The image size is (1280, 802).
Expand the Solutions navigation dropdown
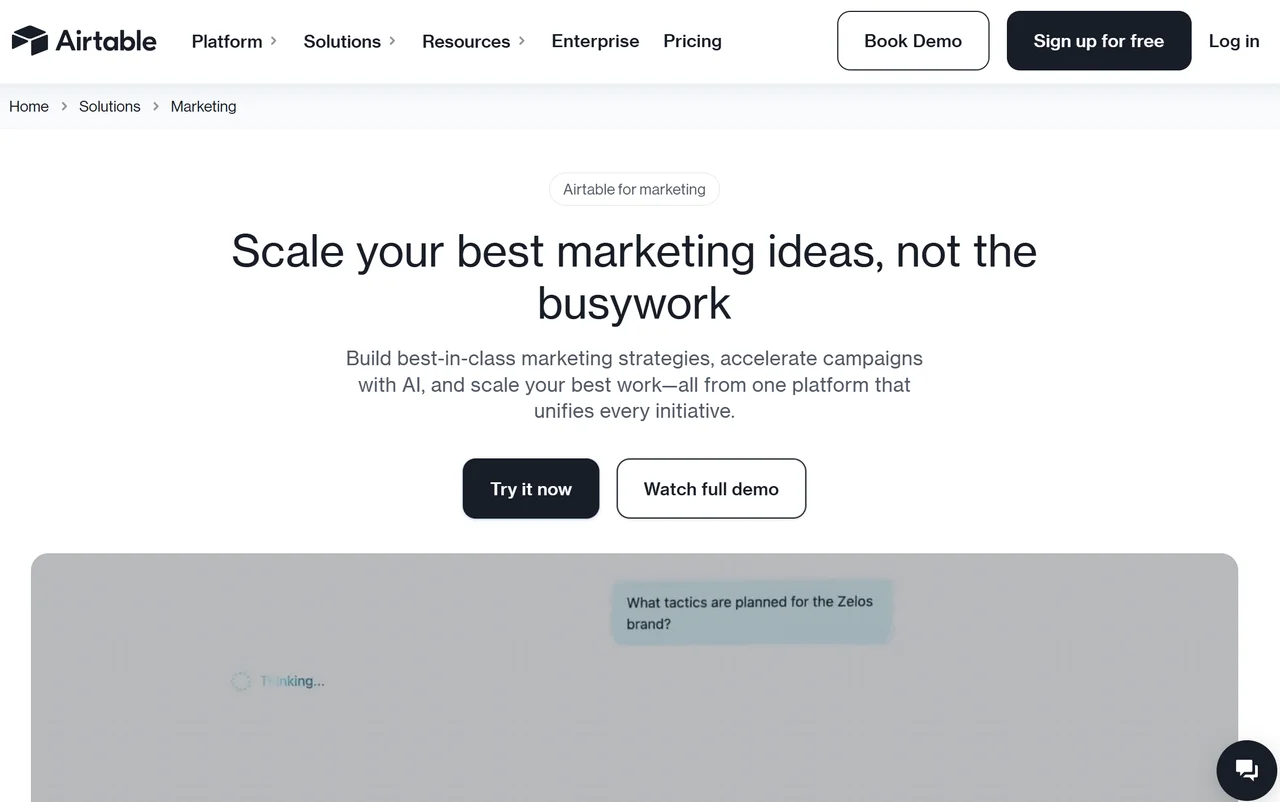point(342,41)
